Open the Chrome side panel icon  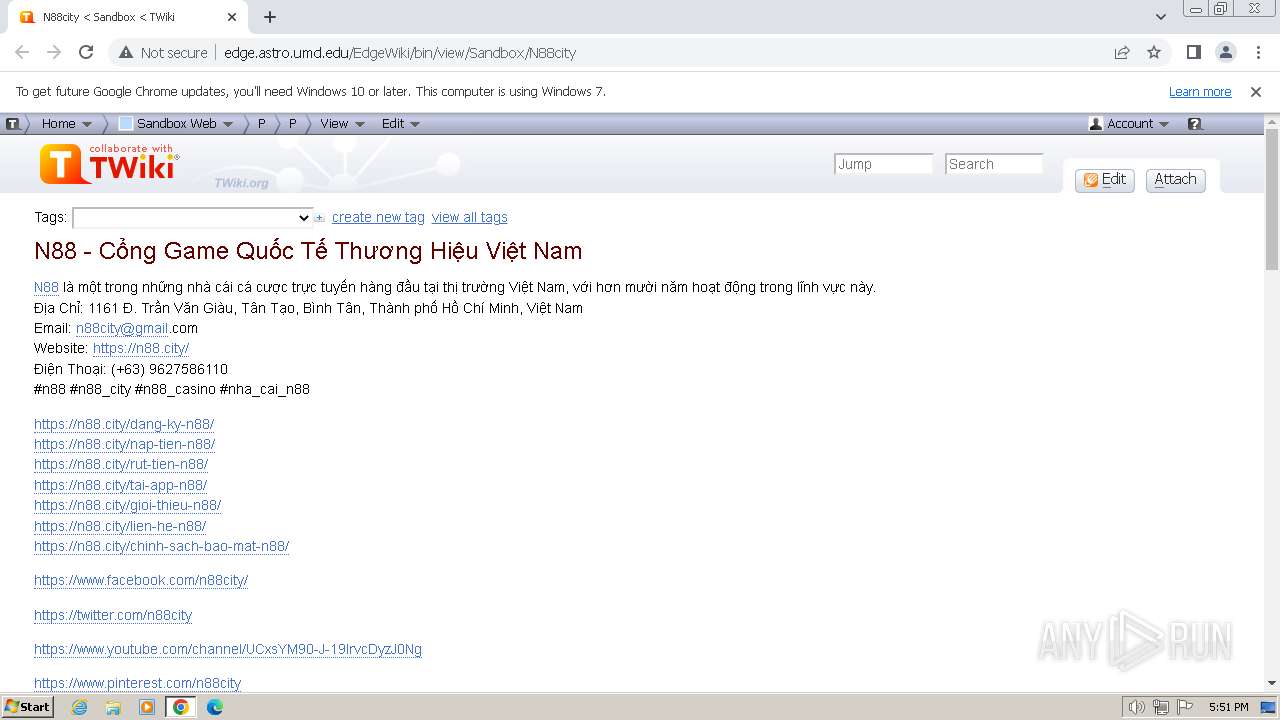pyautogui.click(x=1194, y=52)
